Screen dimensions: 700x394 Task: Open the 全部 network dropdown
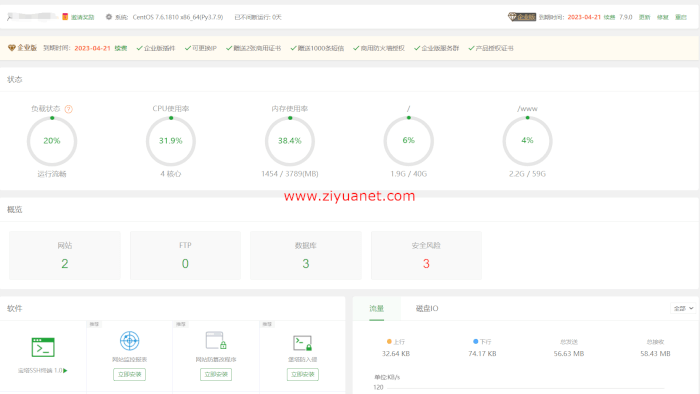point(683,308)
